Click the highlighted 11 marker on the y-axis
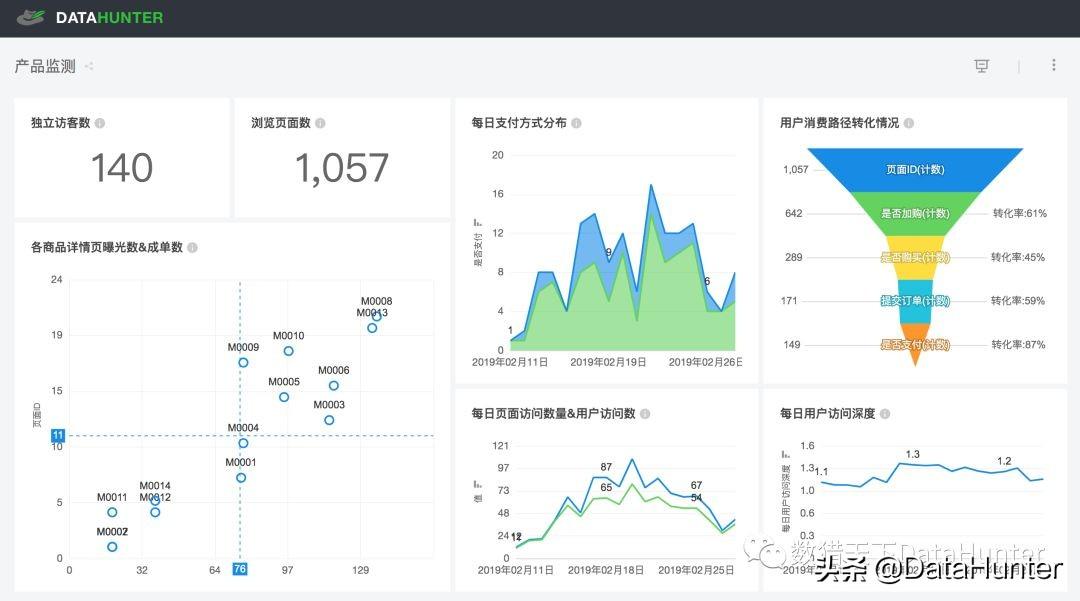This screenshot has height=601, width=1080. pyautogui.click(x=57, y=435)
